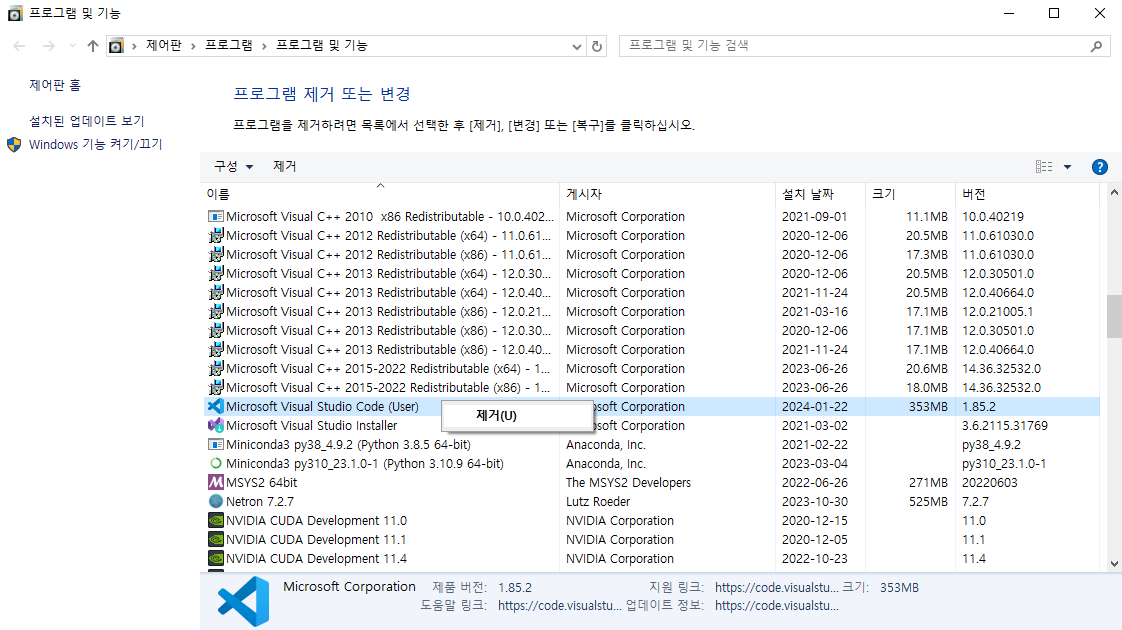Select Microsoft Visual Studio Installer row name
Viewport: 1122px width, 630px height.
(x=311, y=425)
